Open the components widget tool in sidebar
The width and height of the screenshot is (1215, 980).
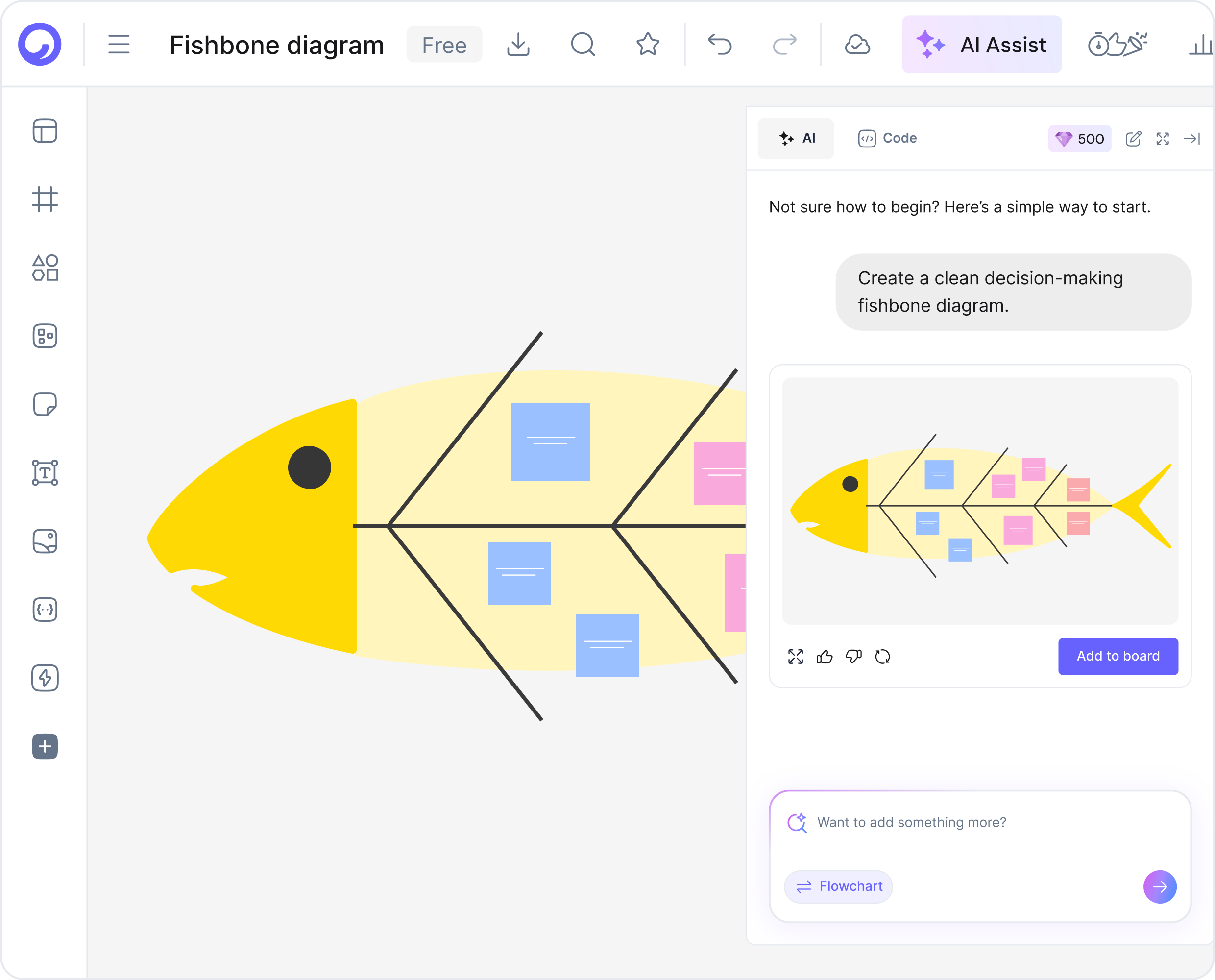(x=45, y=336)
